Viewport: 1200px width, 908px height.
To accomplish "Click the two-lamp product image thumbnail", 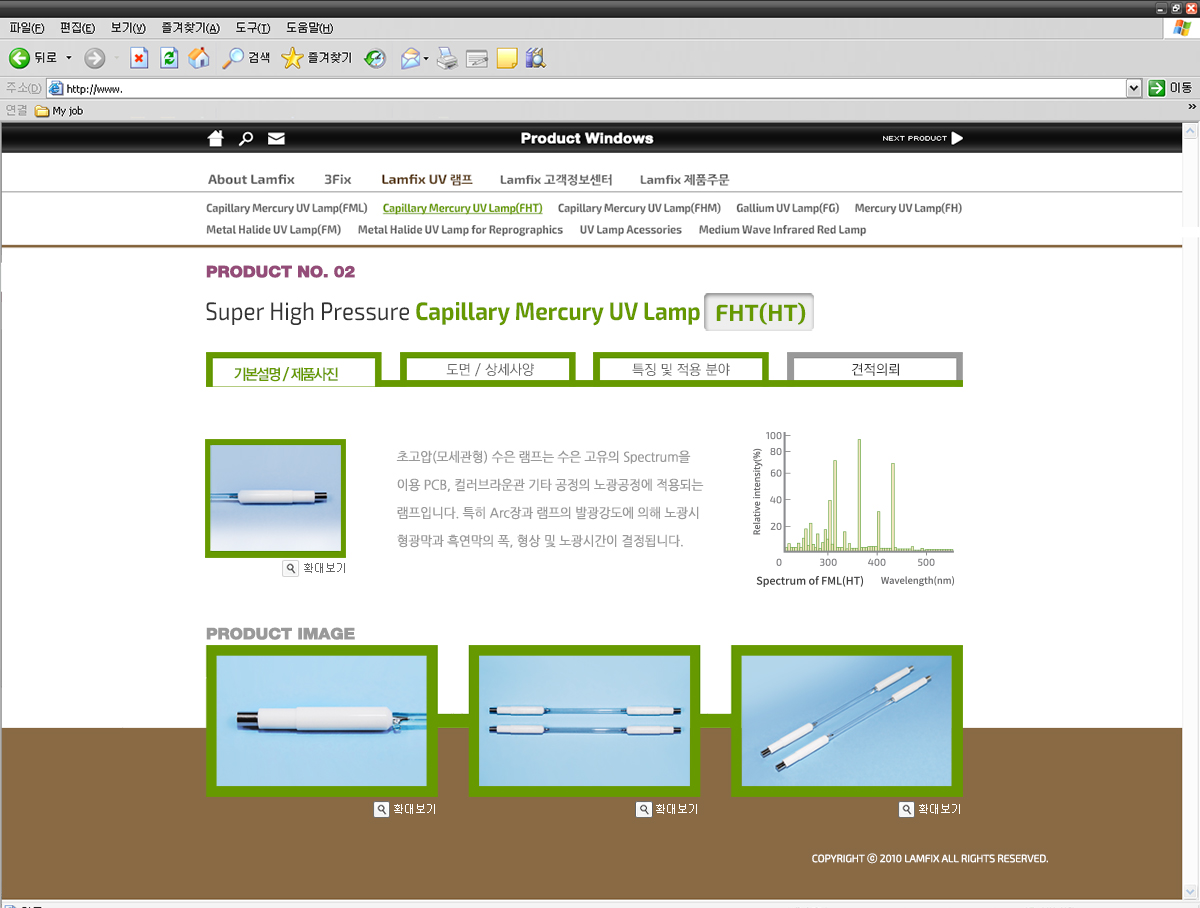I will [x=584, y=721].
